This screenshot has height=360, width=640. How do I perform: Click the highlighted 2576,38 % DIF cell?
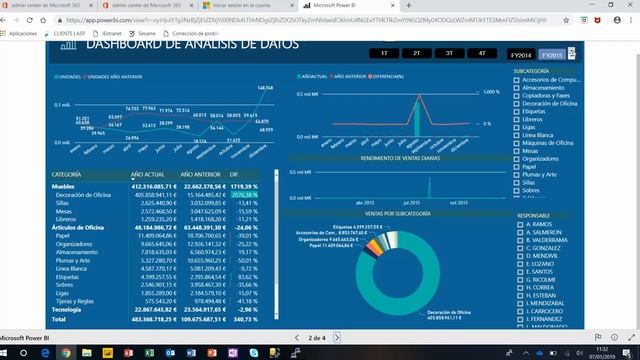tap(244, 195)
